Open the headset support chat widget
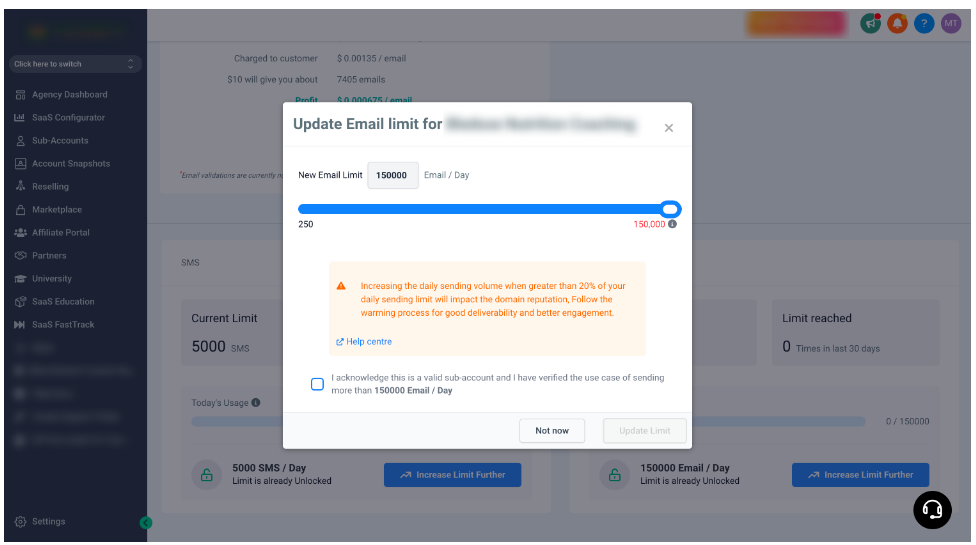This screenshot has width=976, height=545. point(932,510)
